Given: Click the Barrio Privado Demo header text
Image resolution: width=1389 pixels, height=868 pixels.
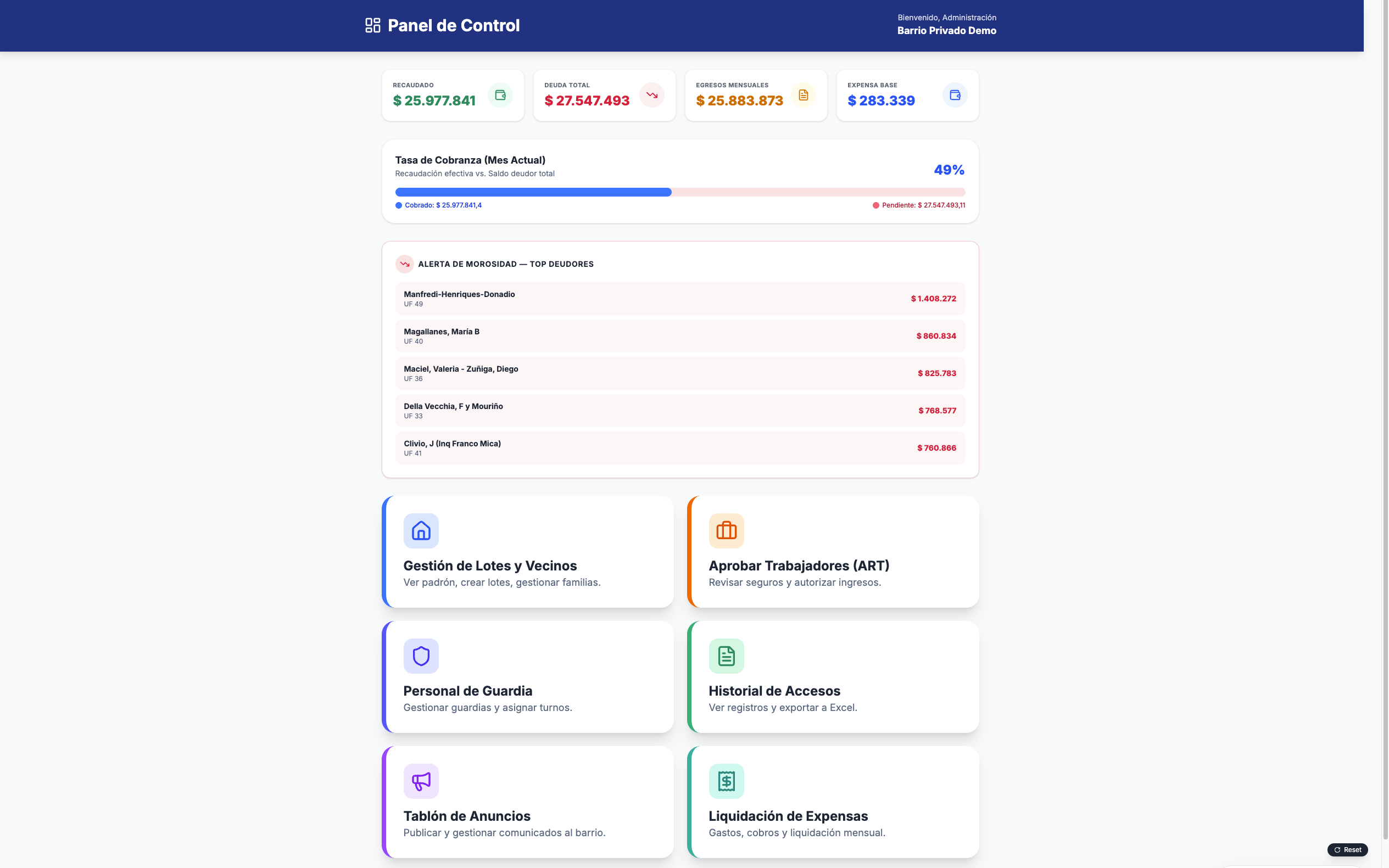Looking at the screenshot, I should [x=946, y=31].
